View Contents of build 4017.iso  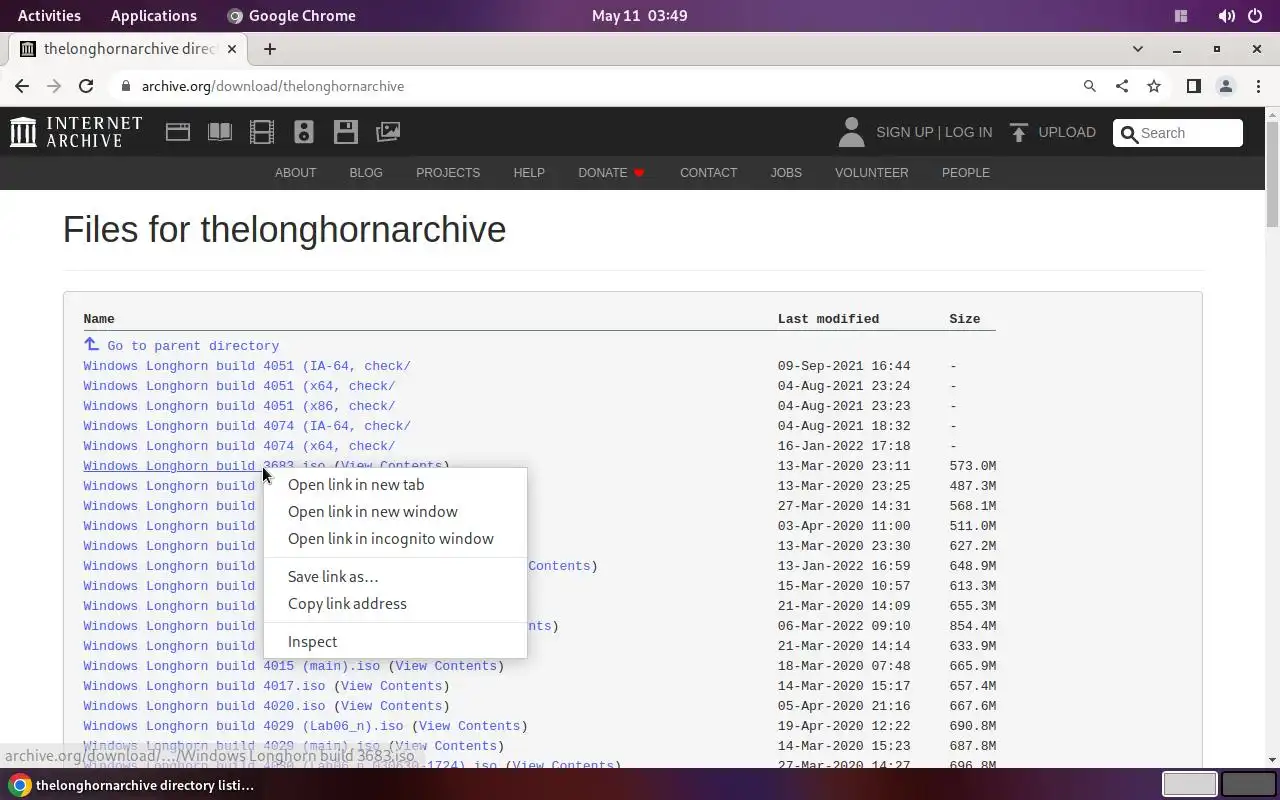391,686
